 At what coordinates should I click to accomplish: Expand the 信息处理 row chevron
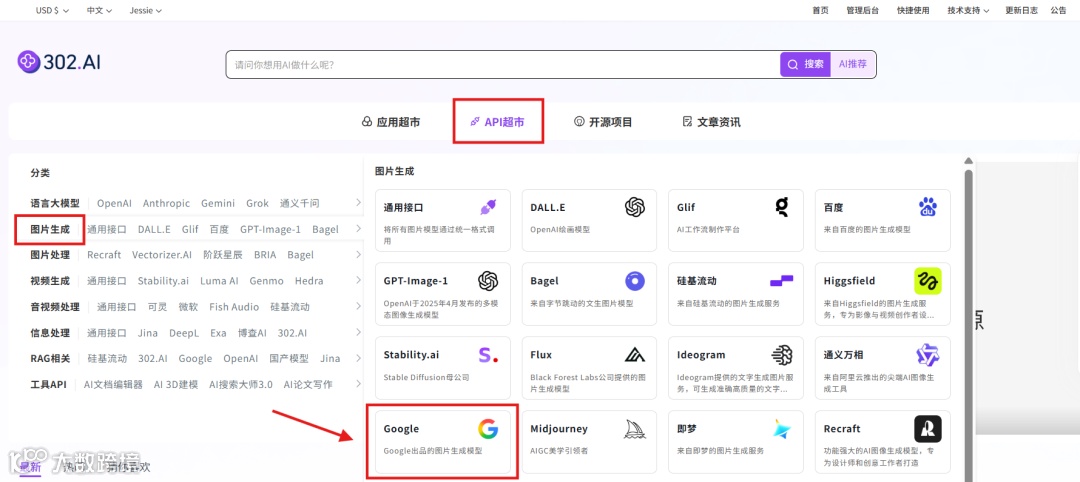pyautogui.click(x=358, y=333)
